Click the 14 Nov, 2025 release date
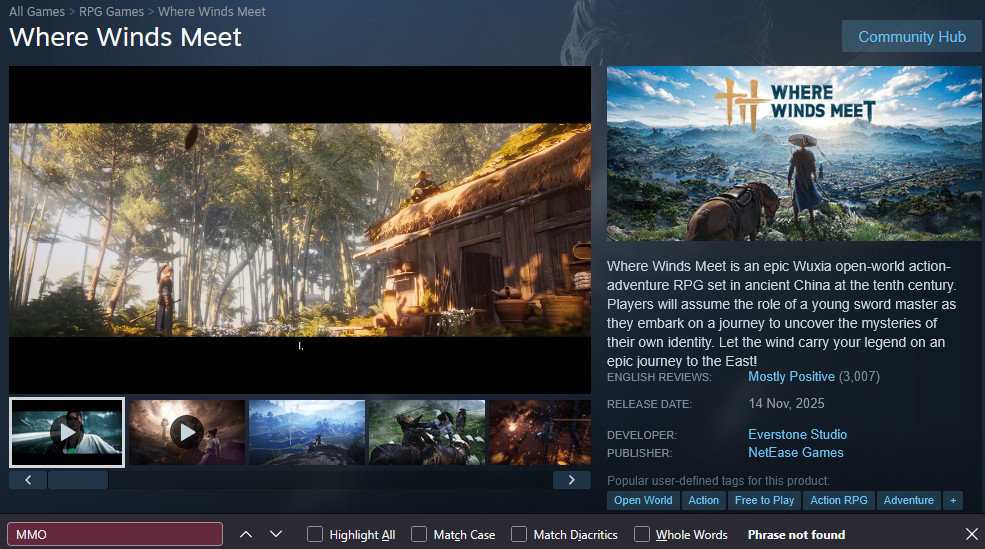 pos(786,403)
